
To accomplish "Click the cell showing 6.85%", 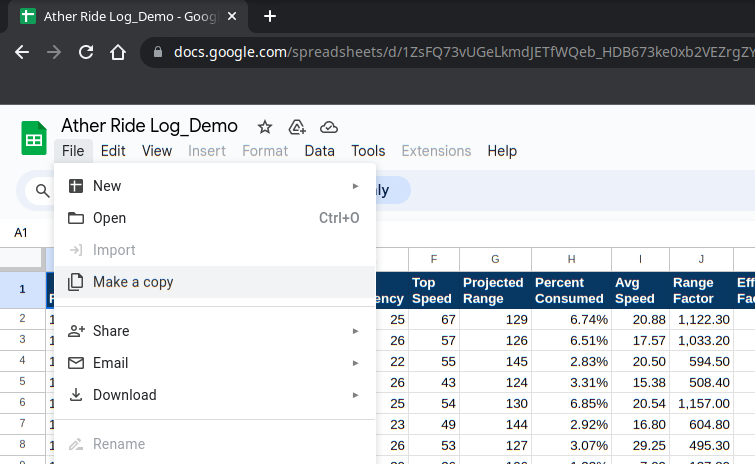I will [572, 403].
